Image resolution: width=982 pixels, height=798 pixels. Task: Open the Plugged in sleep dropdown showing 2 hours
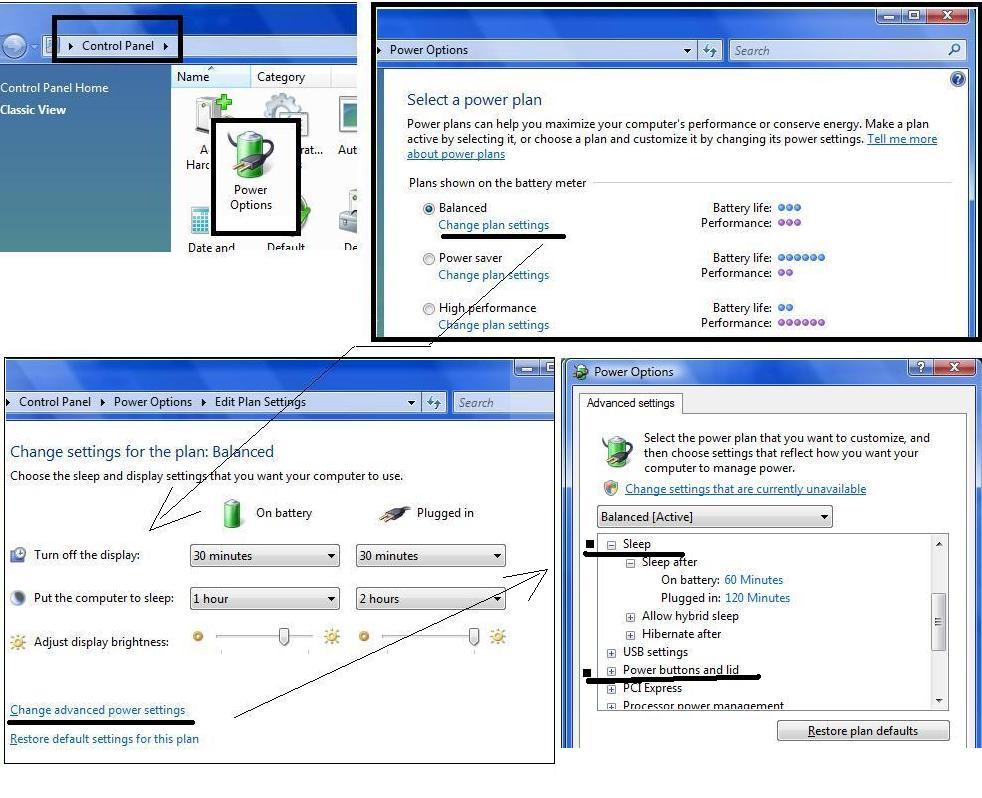[x=431, y=599]
